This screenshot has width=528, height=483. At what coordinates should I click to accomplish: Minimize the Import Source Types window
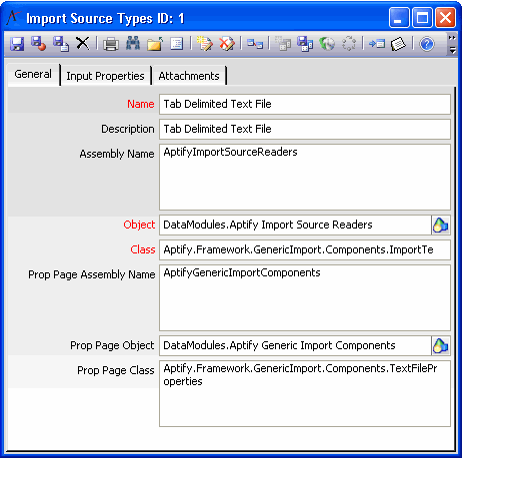pyautogui.click(x=399, y=18)
